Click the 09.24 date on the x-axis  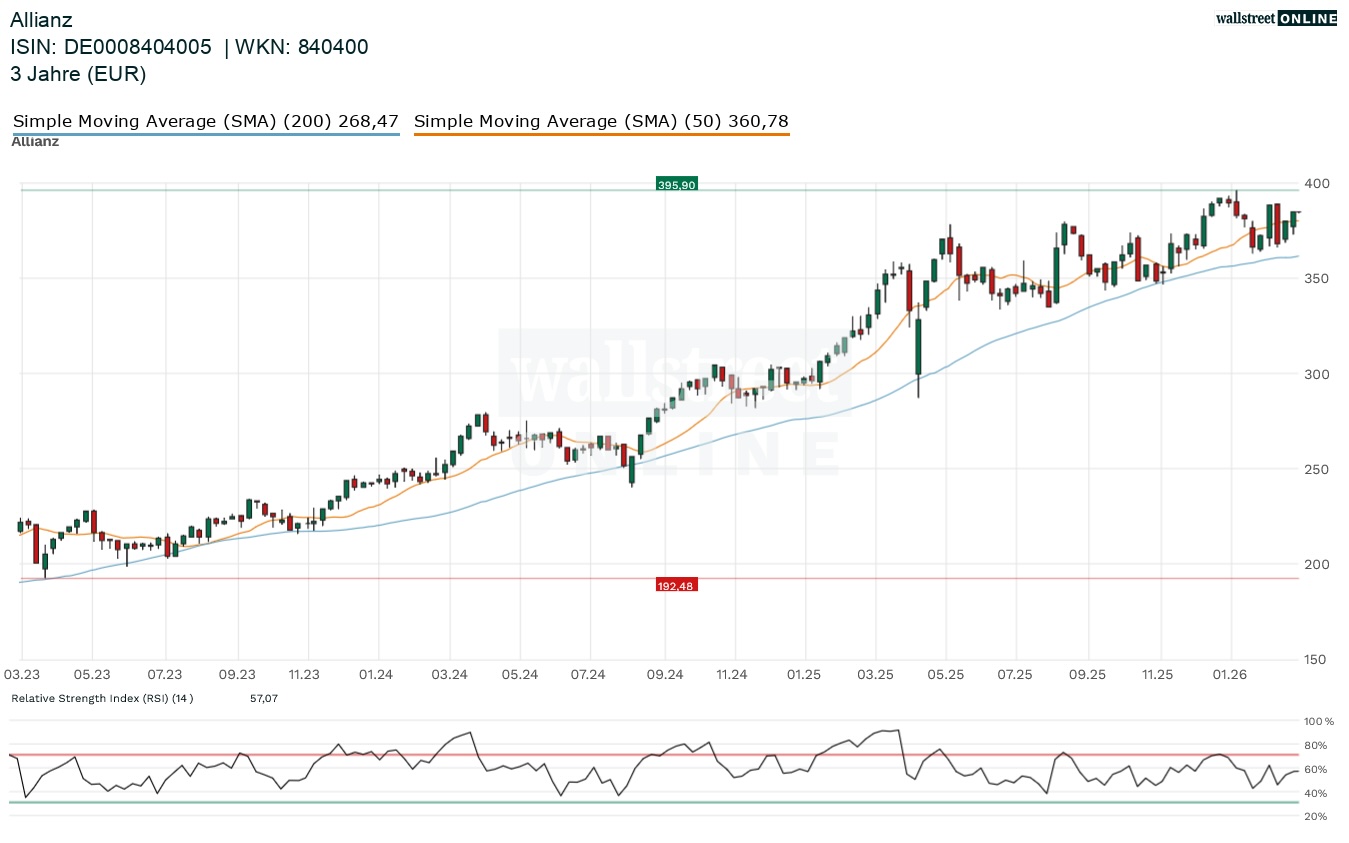(664, 675)
